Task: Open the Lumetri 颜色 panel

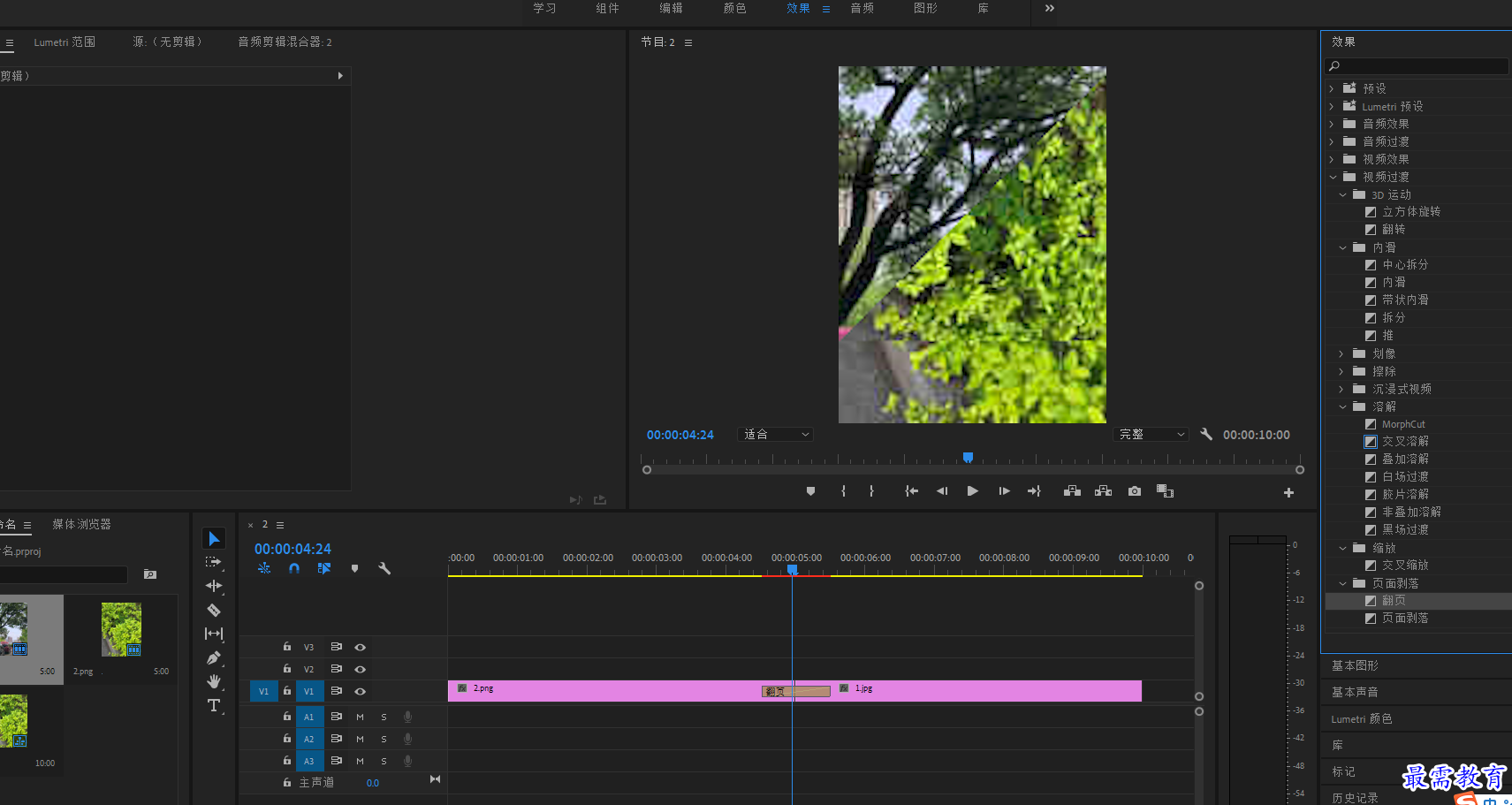Action: pyautogui.click(x=1362, y=718)
